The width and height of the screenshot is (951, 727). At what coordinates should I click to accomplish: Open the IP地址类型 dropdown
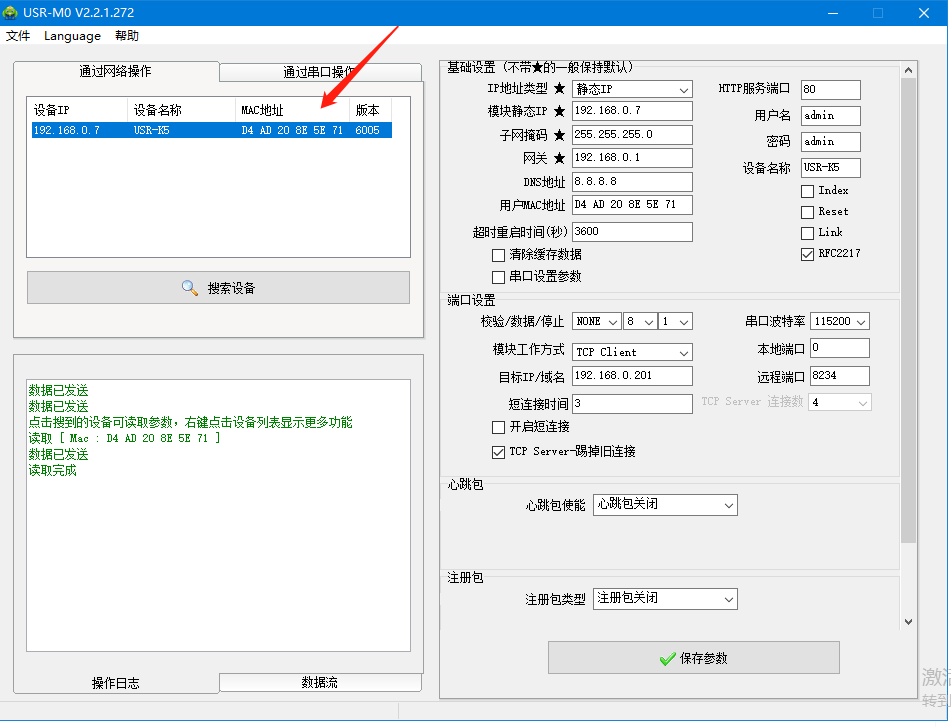(632, 90)
